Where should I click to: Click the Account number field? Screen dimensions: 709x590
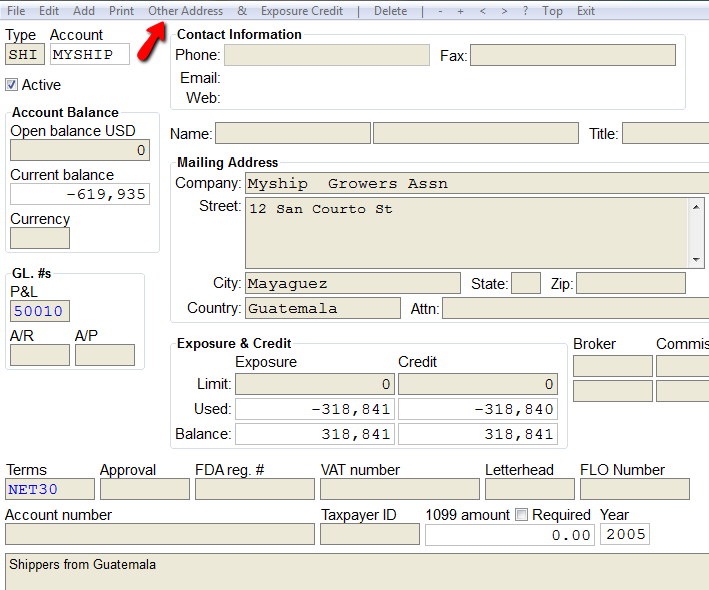(160, 534)
